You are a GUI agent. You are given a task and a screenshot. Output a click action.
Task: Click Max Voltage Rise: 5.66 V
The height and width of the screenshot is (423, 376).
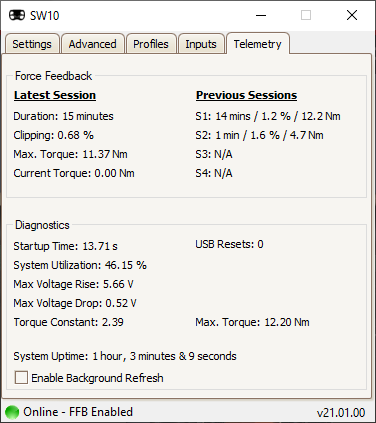tap(73, 284)
